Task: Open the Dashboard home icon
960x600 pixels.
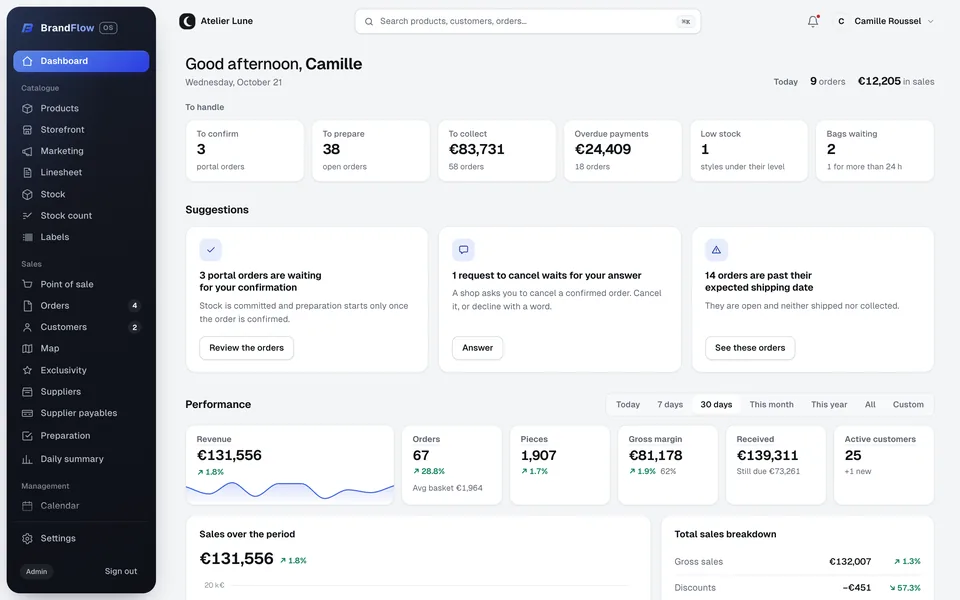Action: click(x=27, y=61)
